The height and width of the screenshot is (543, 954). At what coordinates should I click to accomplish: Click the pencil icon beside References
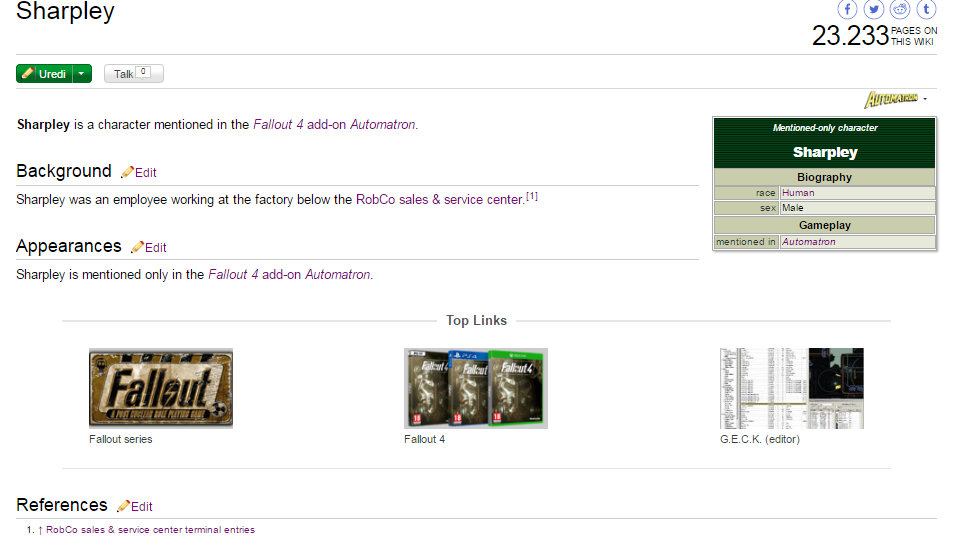pos(123,506)
